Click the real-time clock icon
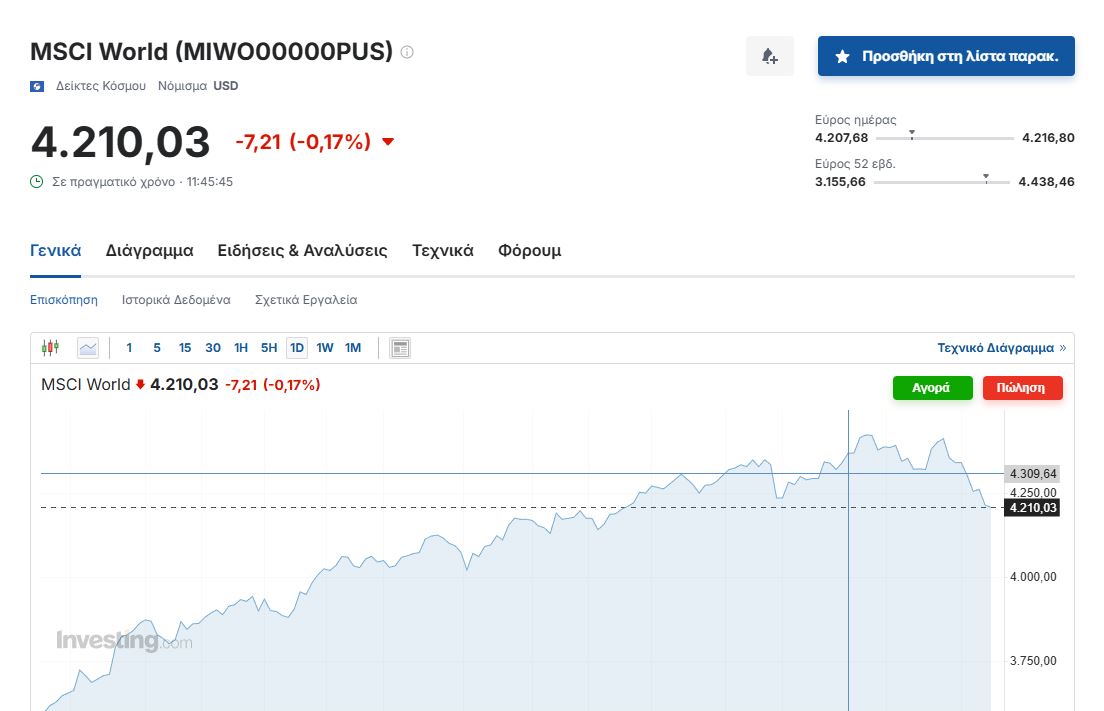Screen dimensions: 1104x711 click(37, 182)
